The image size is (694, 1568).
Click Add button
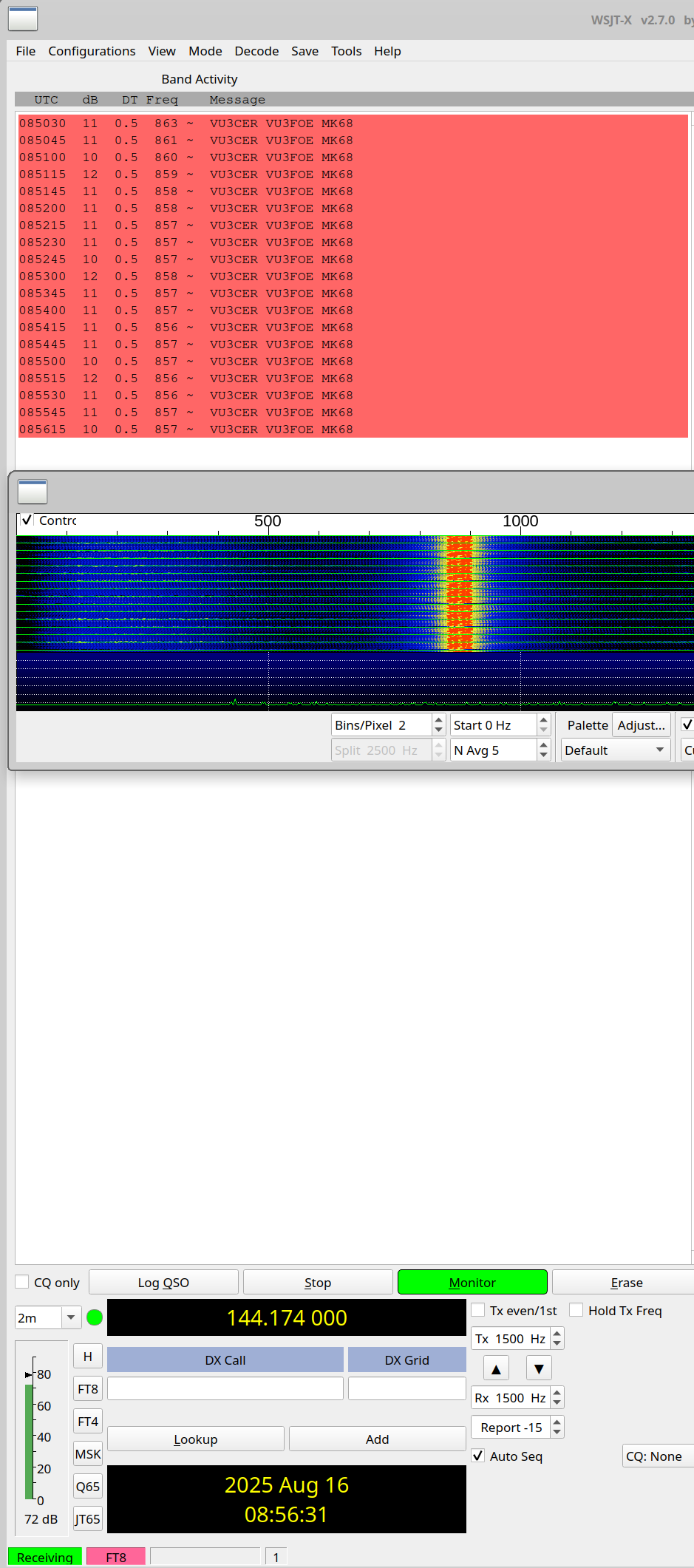click(x=377, y=1439)
